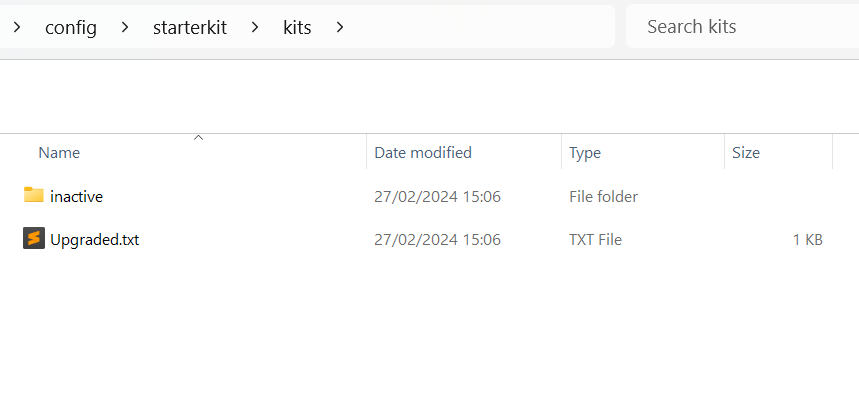Screen dimensions: 859x414
Task: Click the inactive folder name
Action: click(76, 196)
